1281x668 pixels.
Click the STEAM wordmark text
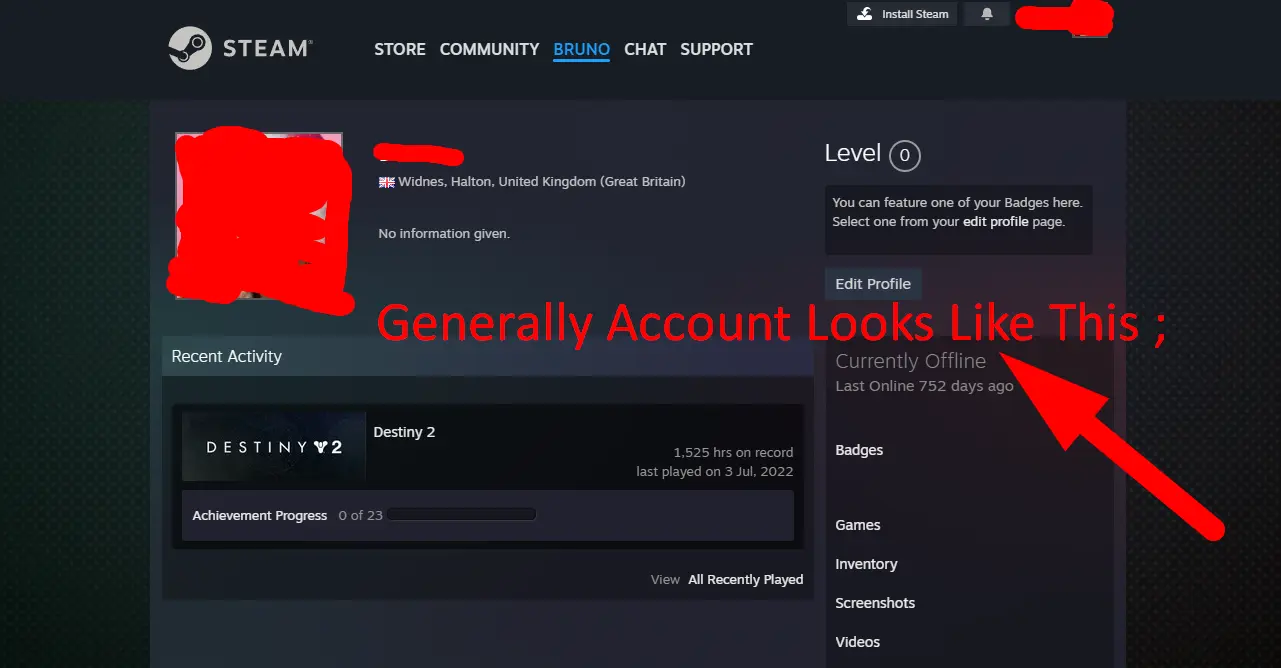265,48
